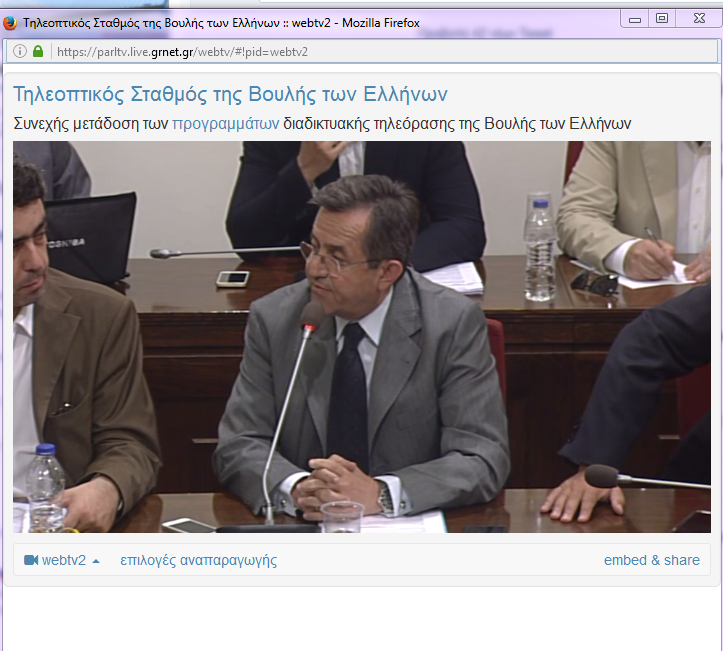Follow the προγραμμάτων link

click(x=225, y=124)
